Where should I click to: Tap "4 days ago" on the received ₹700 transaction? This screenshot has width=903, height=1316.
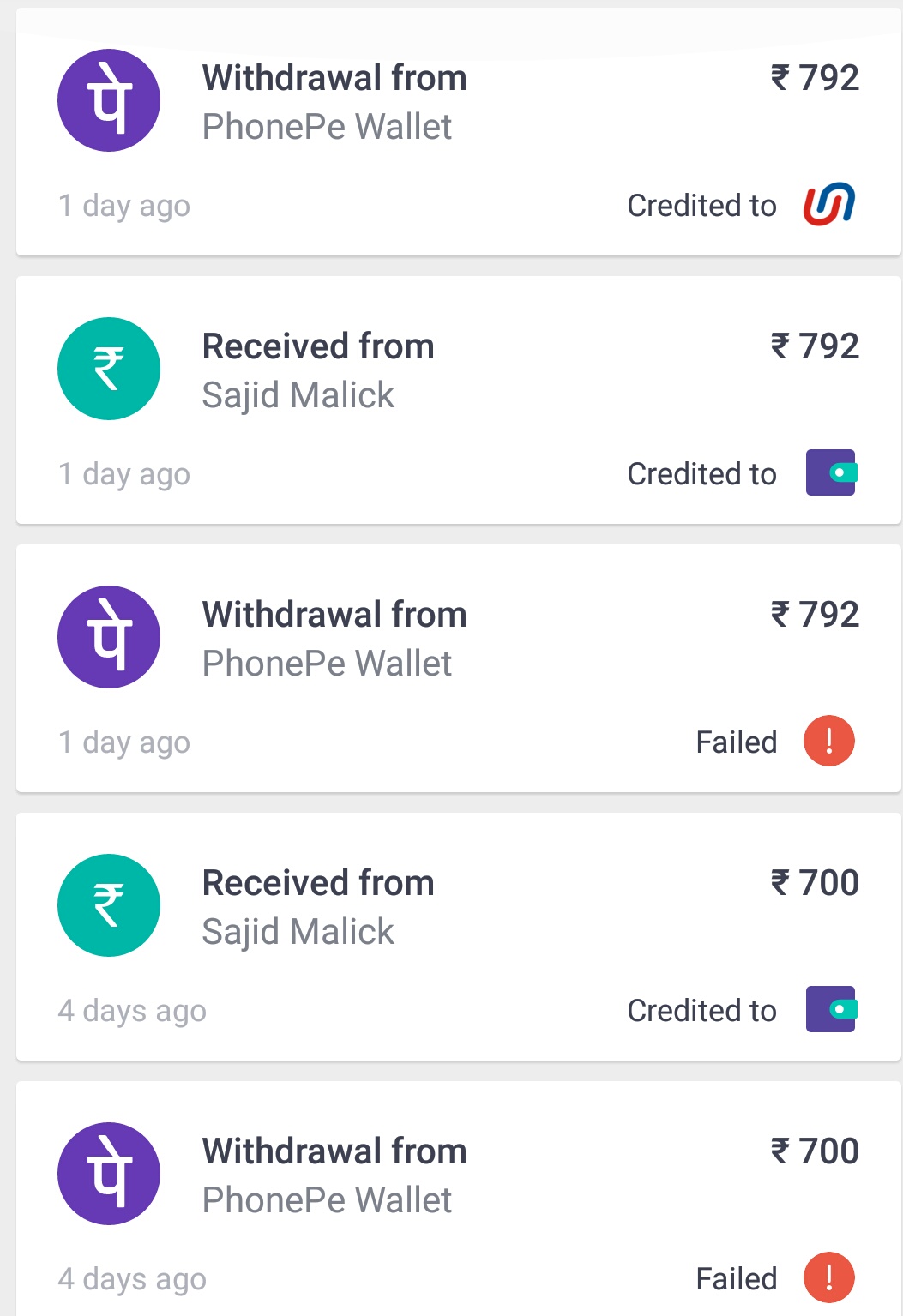(x=132, y=1011)
